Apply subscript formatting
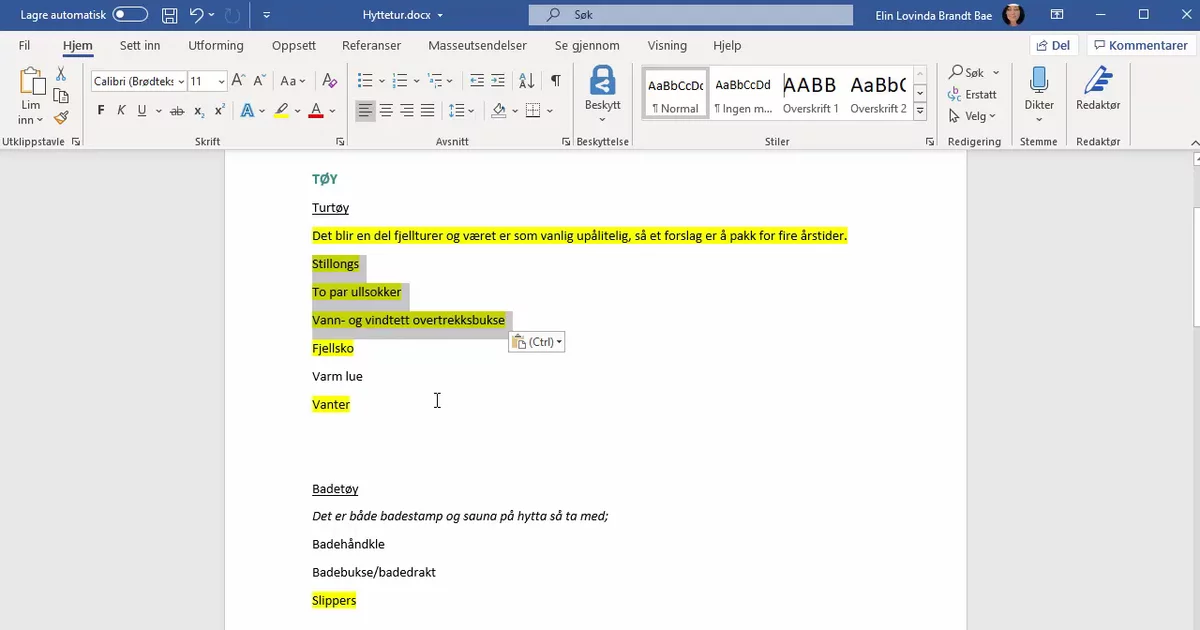This screenshot has width=1200, height=630. (x=199, y=111)
